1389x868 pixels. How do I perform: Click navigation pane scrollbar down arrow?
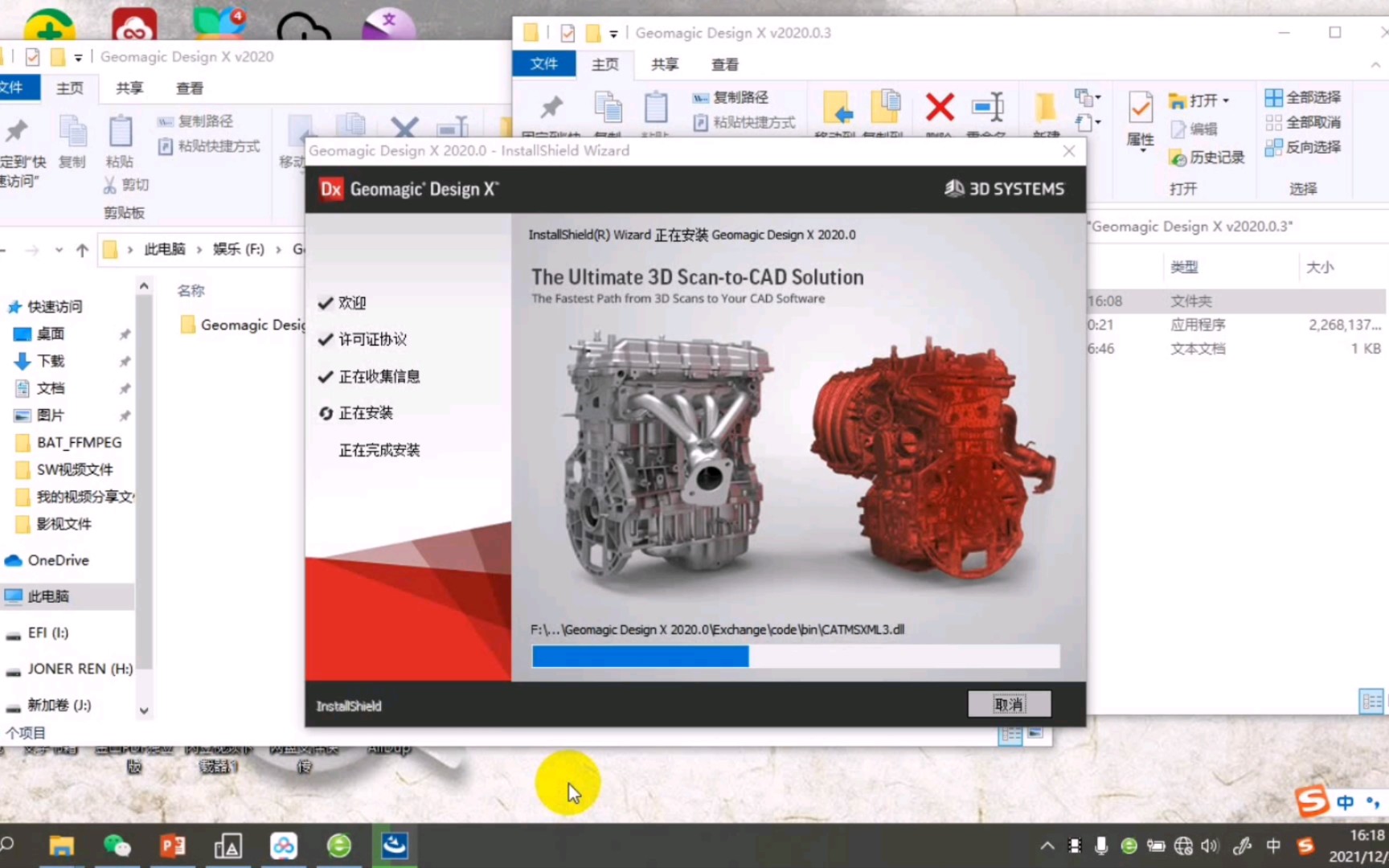coord(144,710)
